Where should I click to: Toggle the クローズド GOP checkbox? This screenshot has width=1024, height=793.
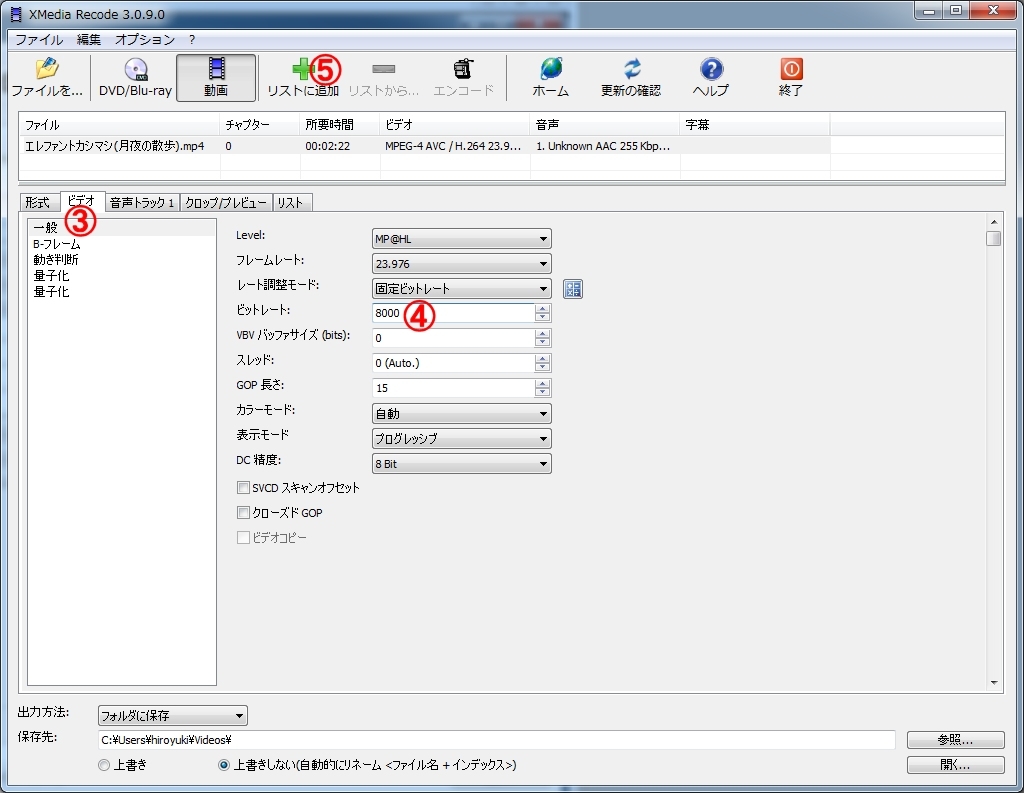point(243,513)
